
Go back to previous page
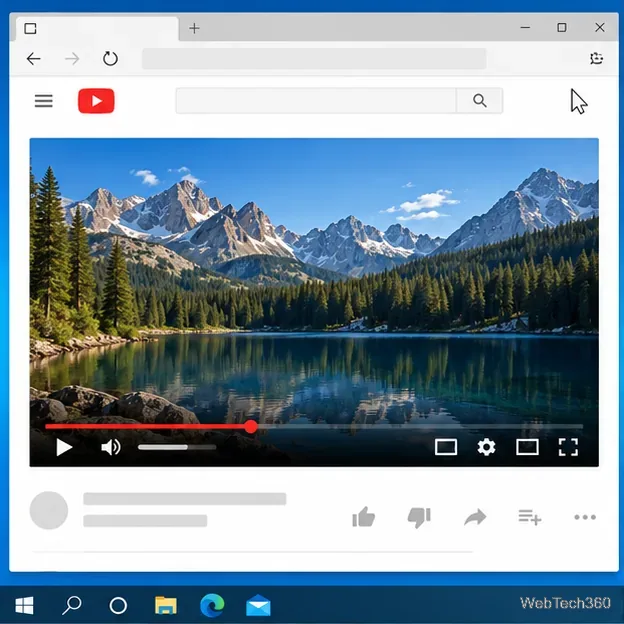point(33,59)
